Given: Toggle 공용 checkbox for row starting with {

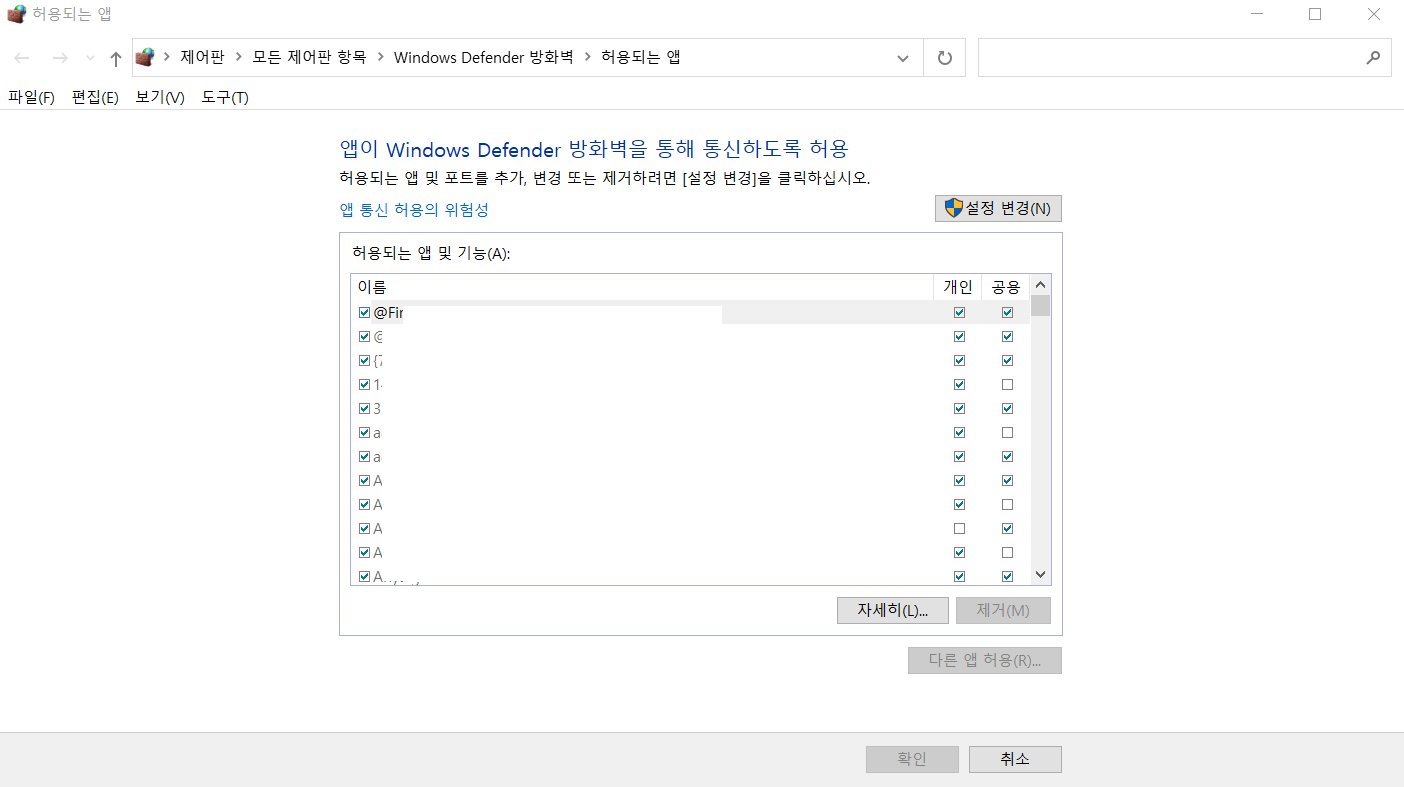Looking at the screenshot, I should pos(1007,360).
